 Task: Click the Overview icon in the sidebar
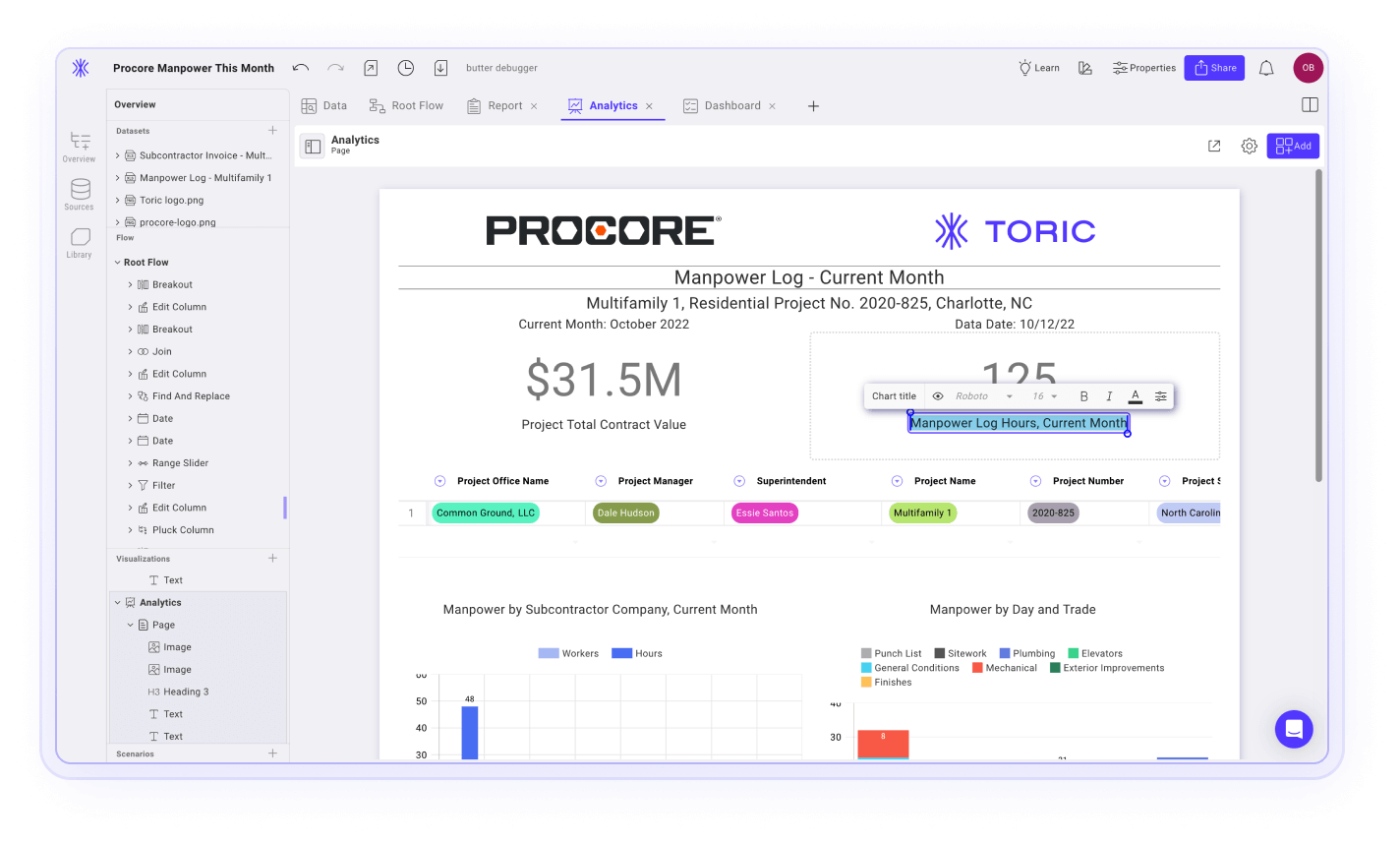(79, 145)
